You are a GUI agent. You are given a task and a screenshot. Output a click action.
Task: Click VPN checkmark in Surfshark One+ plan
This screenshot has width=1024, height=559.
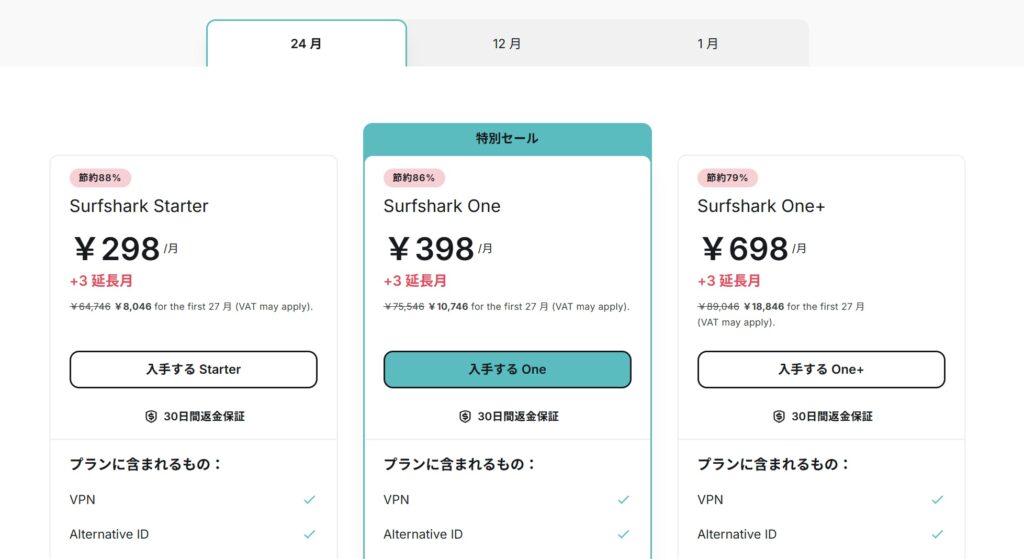(x=938, y=499)
